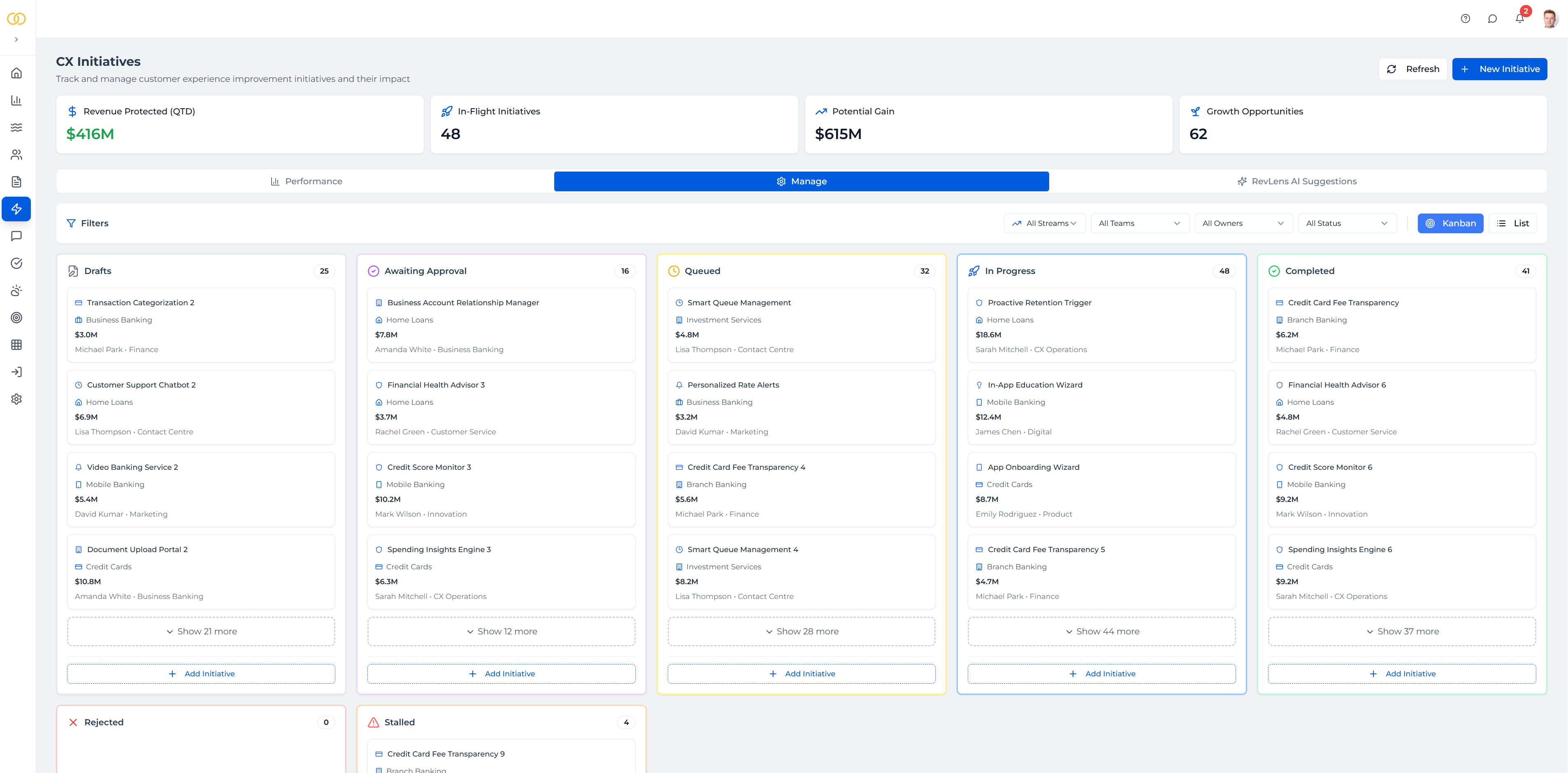The width and height of the screenshot is (1568, 773).
Task: Open the All Teams dropdown
Action: point(1139,223)
